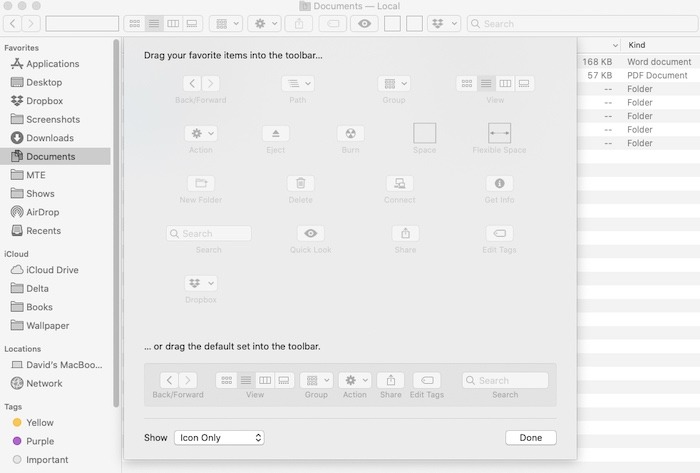Screen dimensions: 700x473
Task: Click the toolbar Search field
Action: 583,24
